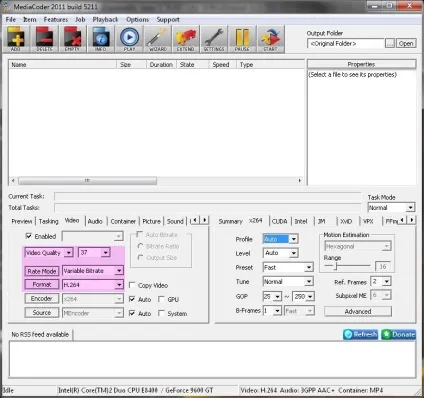Screen dimensions: 424x398
Task: Toggle the Auto Bitrate checkbox
Action: pos(140,234)
